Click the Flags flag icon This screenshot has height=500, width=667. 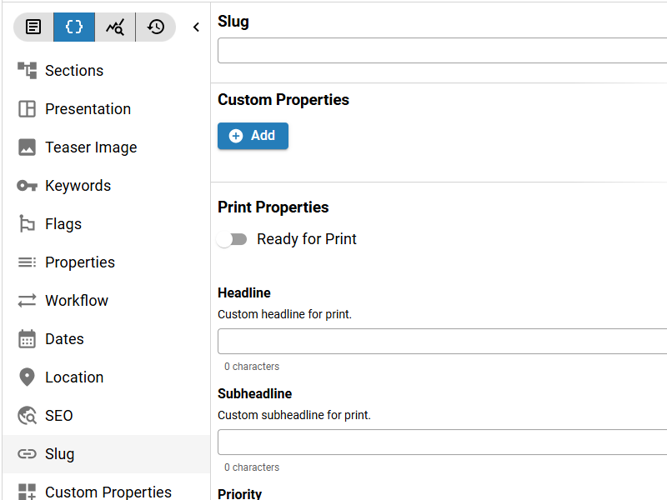click(27, 224)
